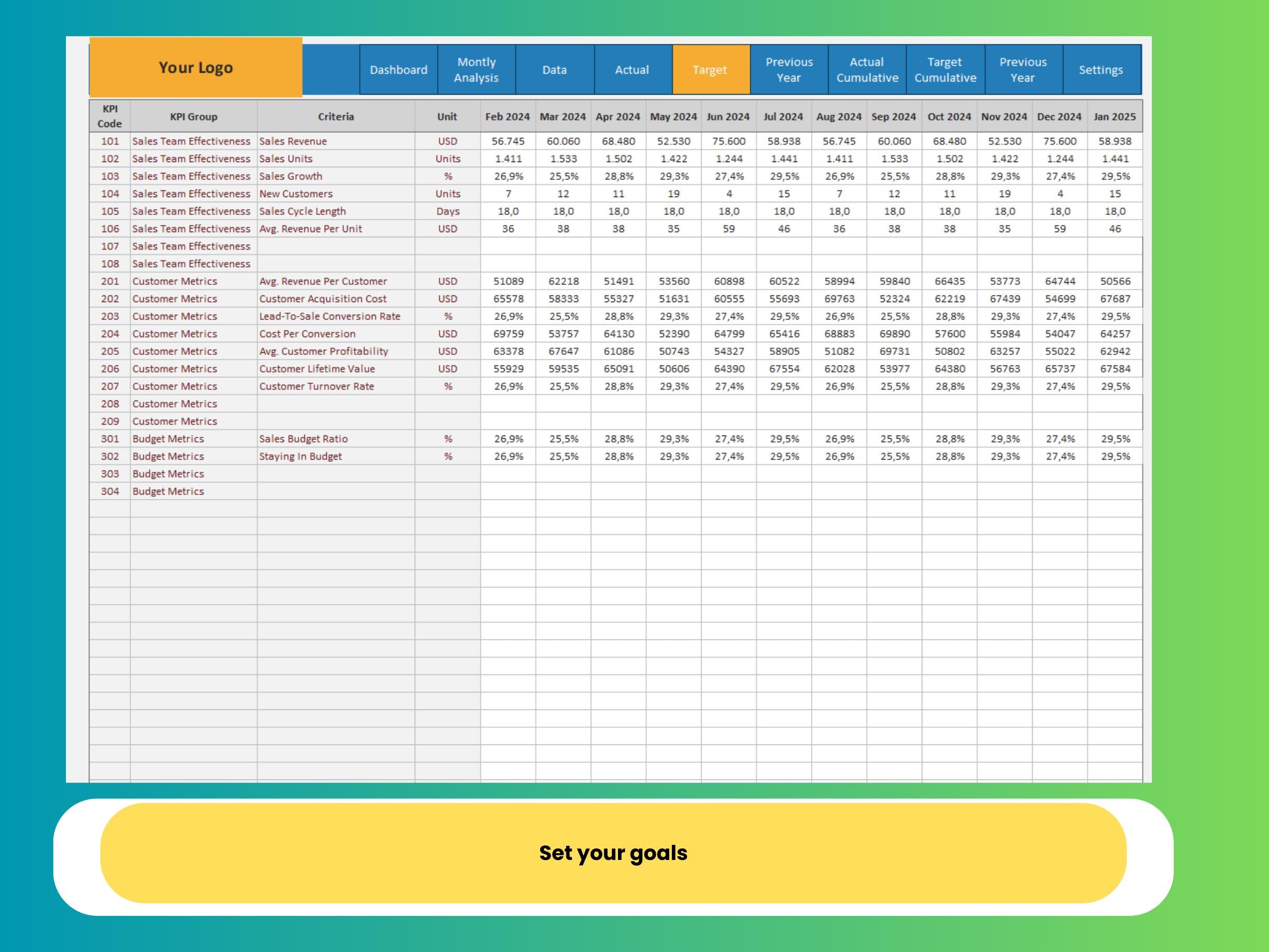Click the KPI Code header cell
The width and height of the screenshot is (1269, 952).
coord(110,117)
